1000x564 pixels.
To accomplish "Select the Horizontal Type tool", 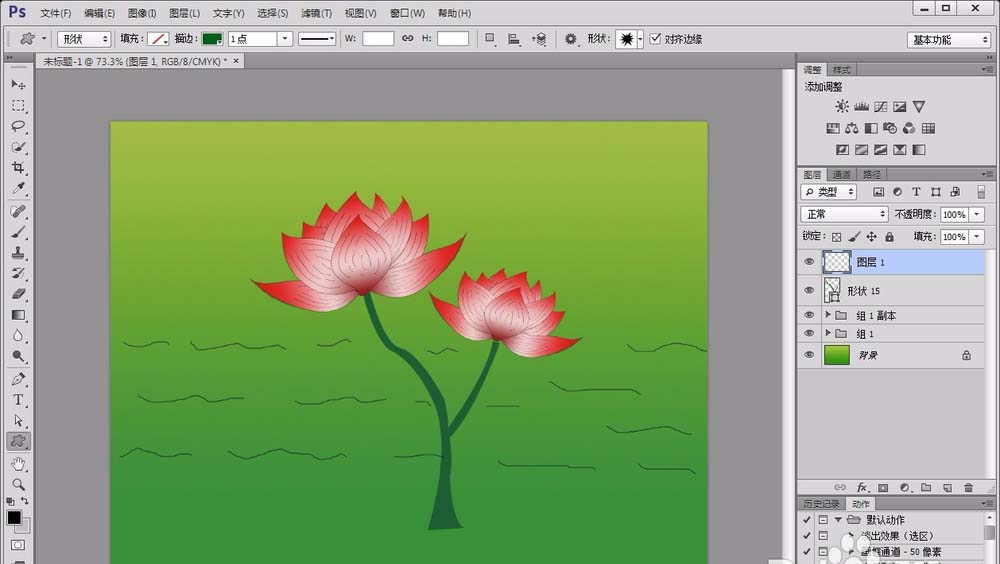I will (18, 400).
